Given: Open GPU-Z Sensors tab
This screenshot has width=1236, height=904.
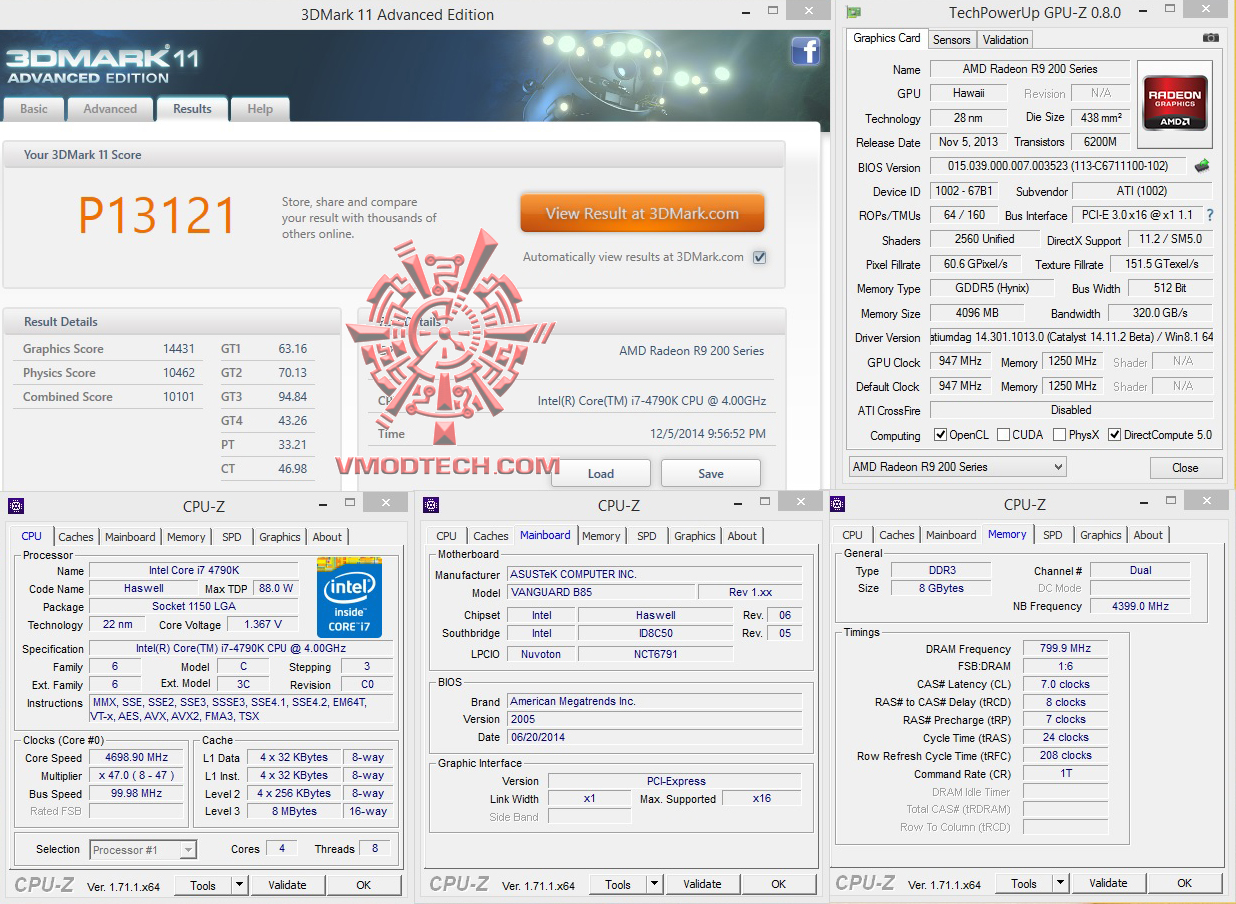Looking at the screenshot, I should point(951,40).
